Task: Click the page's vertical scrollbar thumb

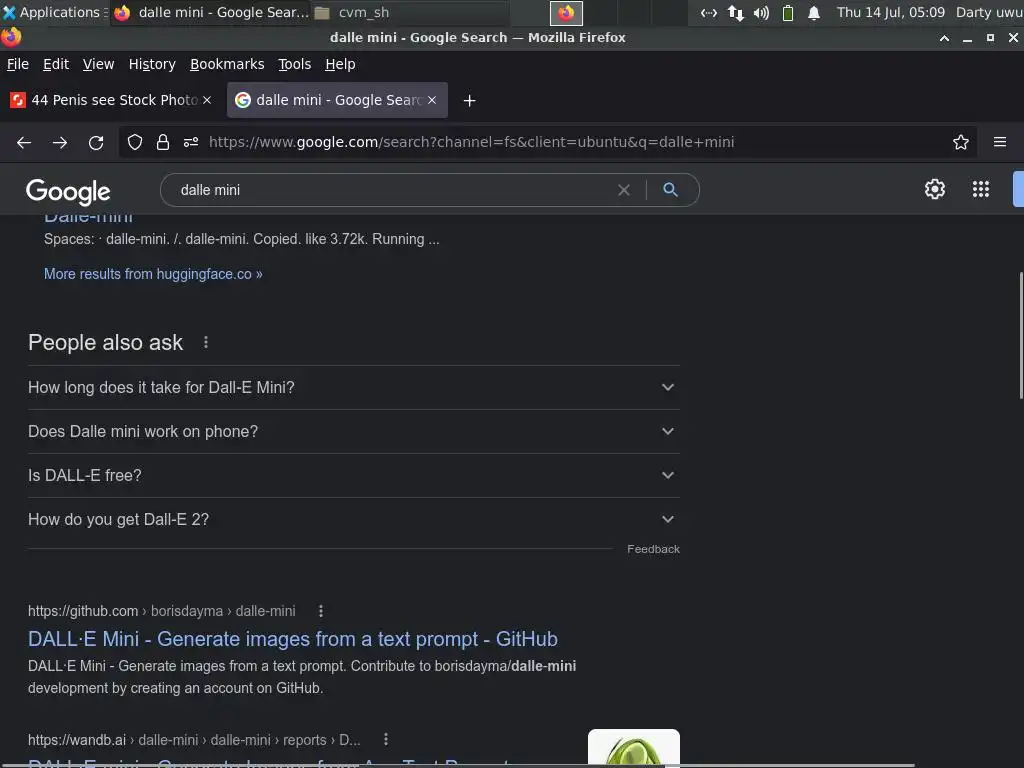Action: [1021, 336]
